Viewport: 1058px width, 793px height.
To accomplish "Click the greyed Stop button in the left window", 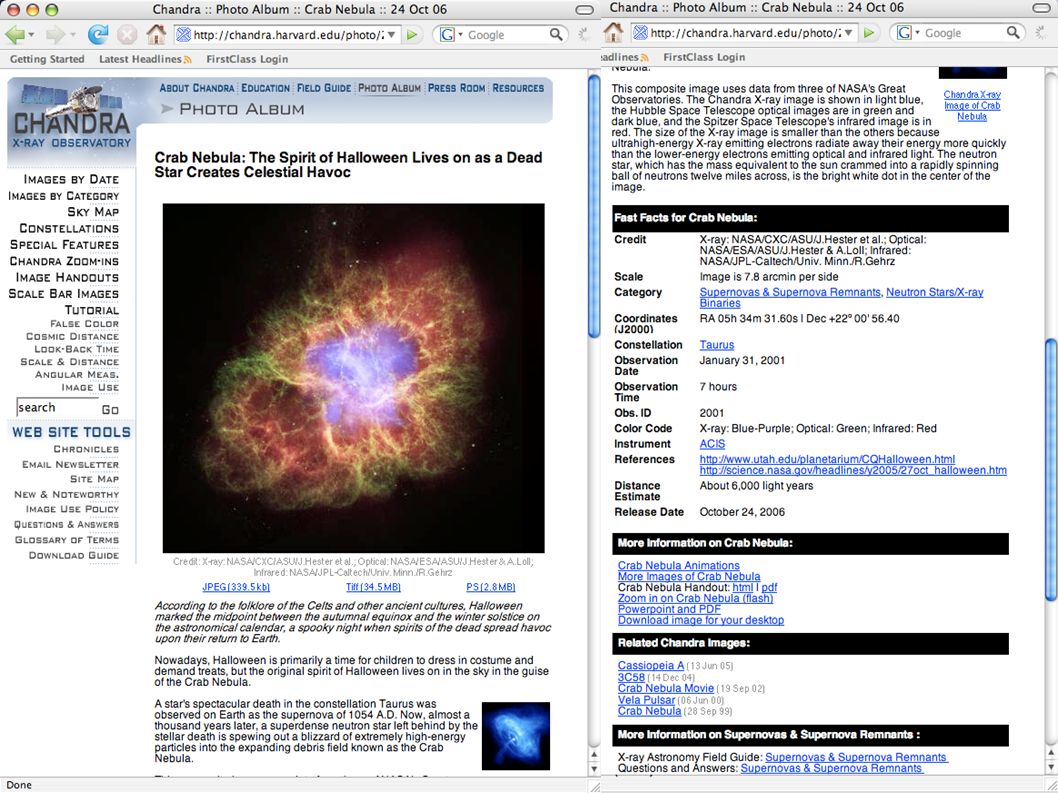I will pyautogui.click(x=127, y=34).
